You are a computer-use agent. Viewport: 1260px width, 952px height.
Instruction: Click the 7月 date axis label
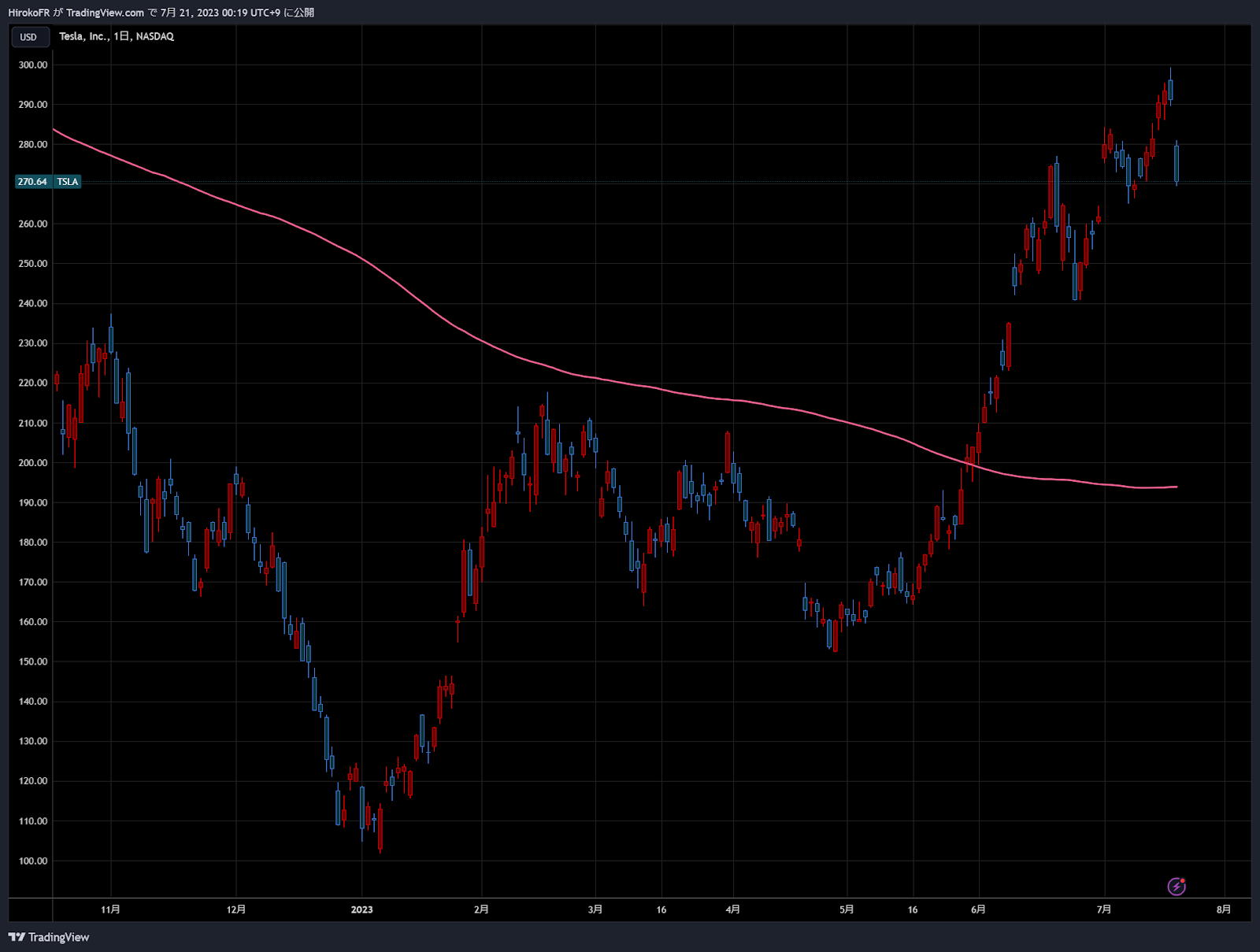[1104, 909]
